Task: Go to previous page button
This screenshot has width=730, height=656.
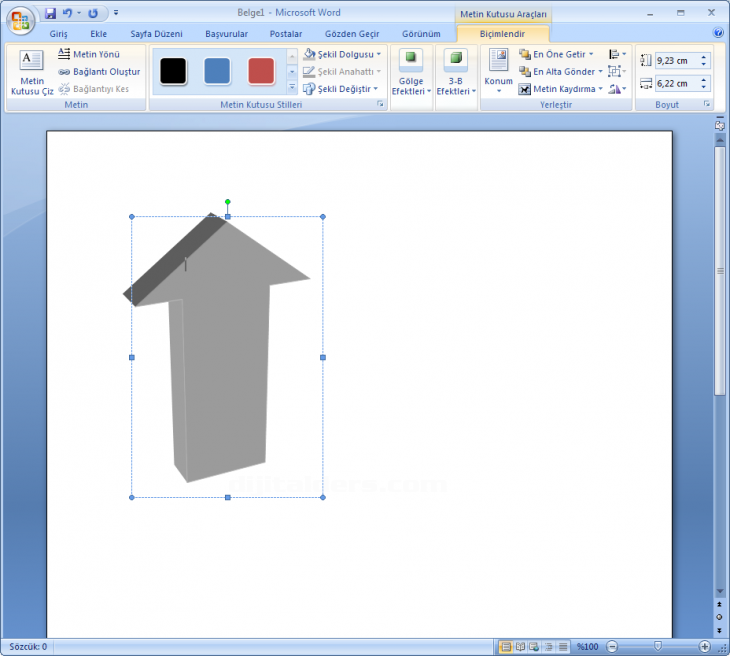Action: coord(720,604)
